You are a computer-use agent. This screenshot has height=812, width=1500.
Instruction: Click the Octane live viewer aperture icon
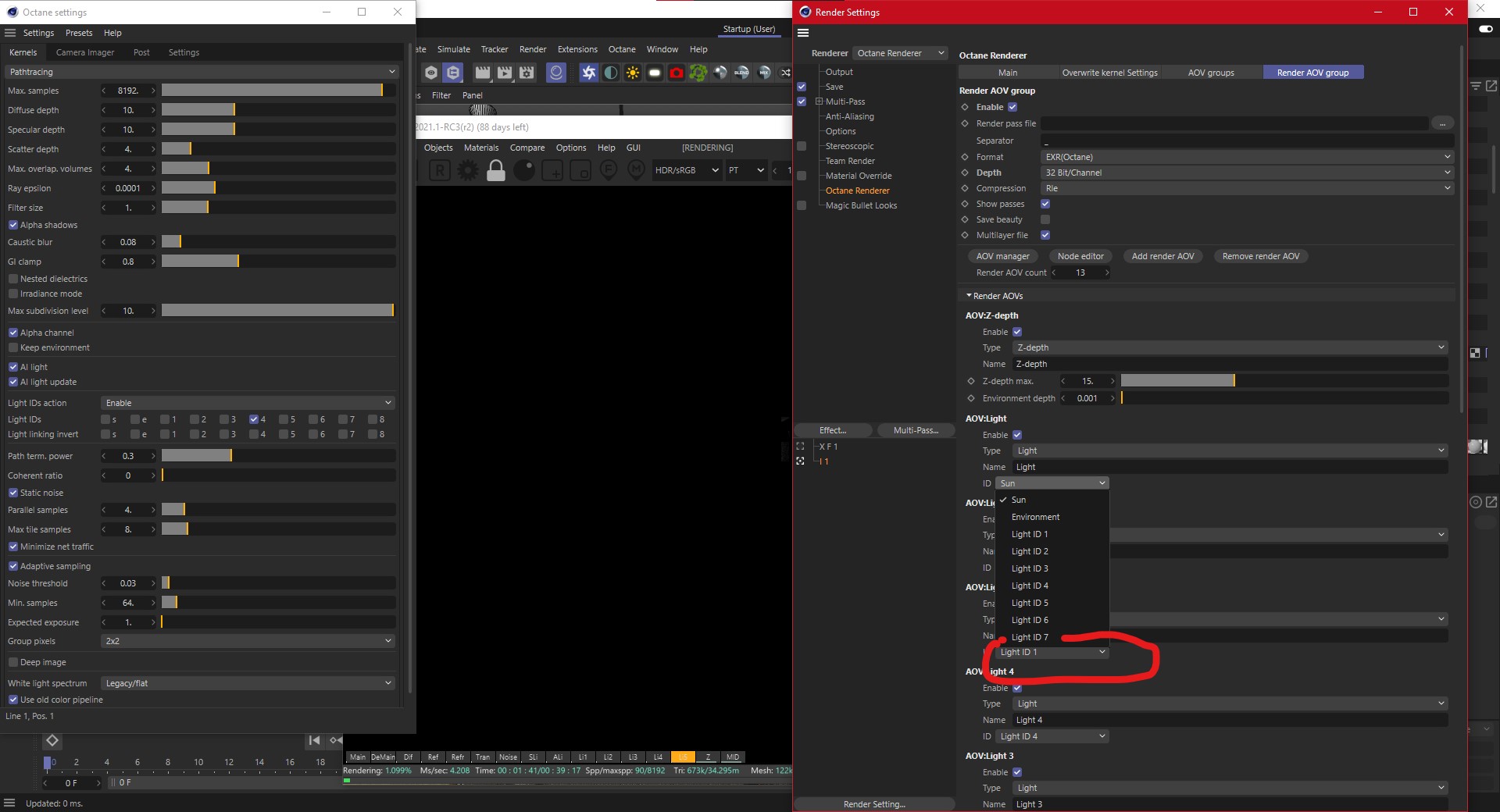[588, 73]
